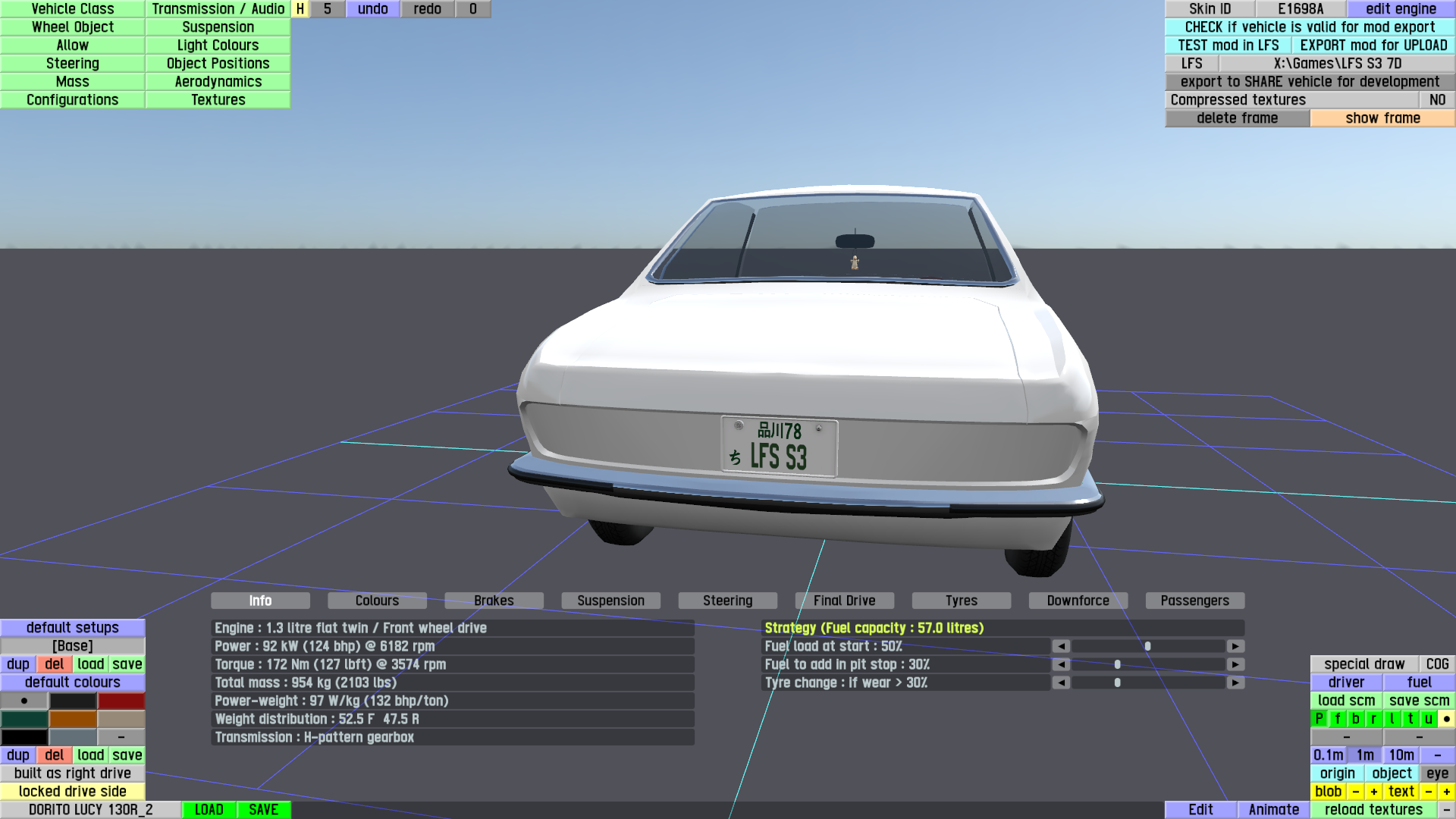Click EXPORT mod for UPLOAD
1456x819 pixels.
click(x=1373, y=45)
